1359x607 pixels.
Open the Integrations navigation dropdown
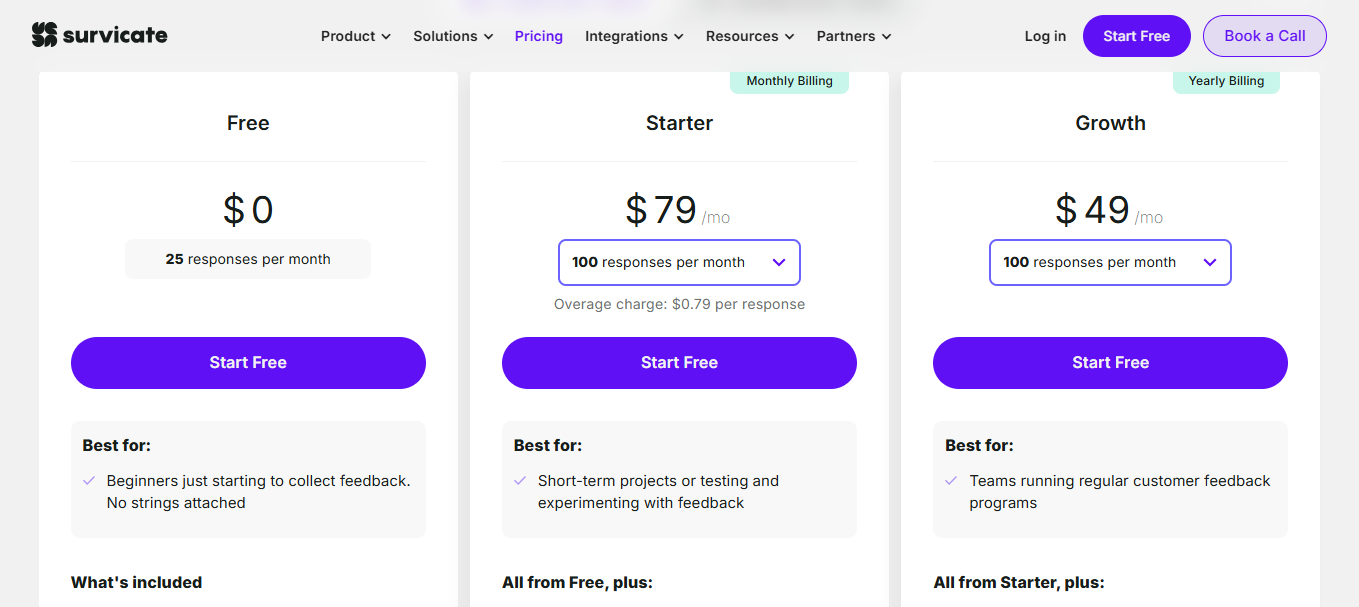[x=634, y=36]
